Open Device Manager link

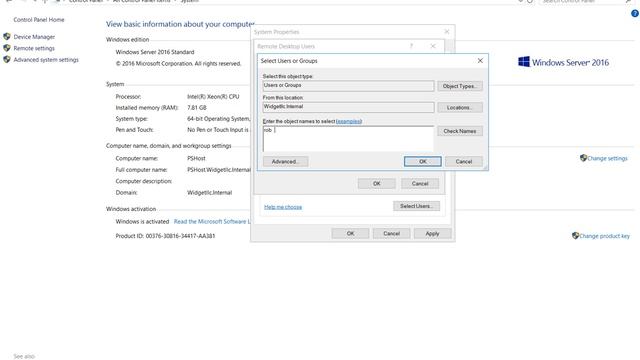coord(34,37)
